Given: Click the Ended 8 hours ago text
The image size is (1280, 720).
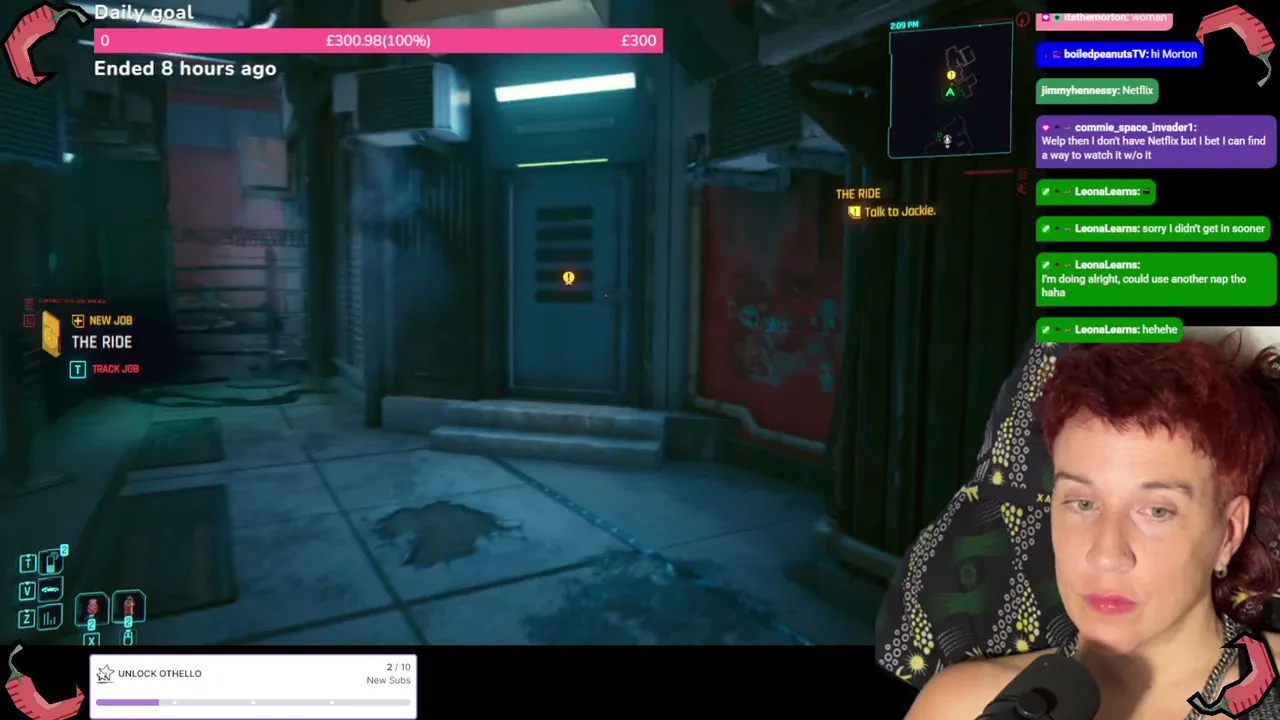Looking at the screenshot, I should 185,69.
